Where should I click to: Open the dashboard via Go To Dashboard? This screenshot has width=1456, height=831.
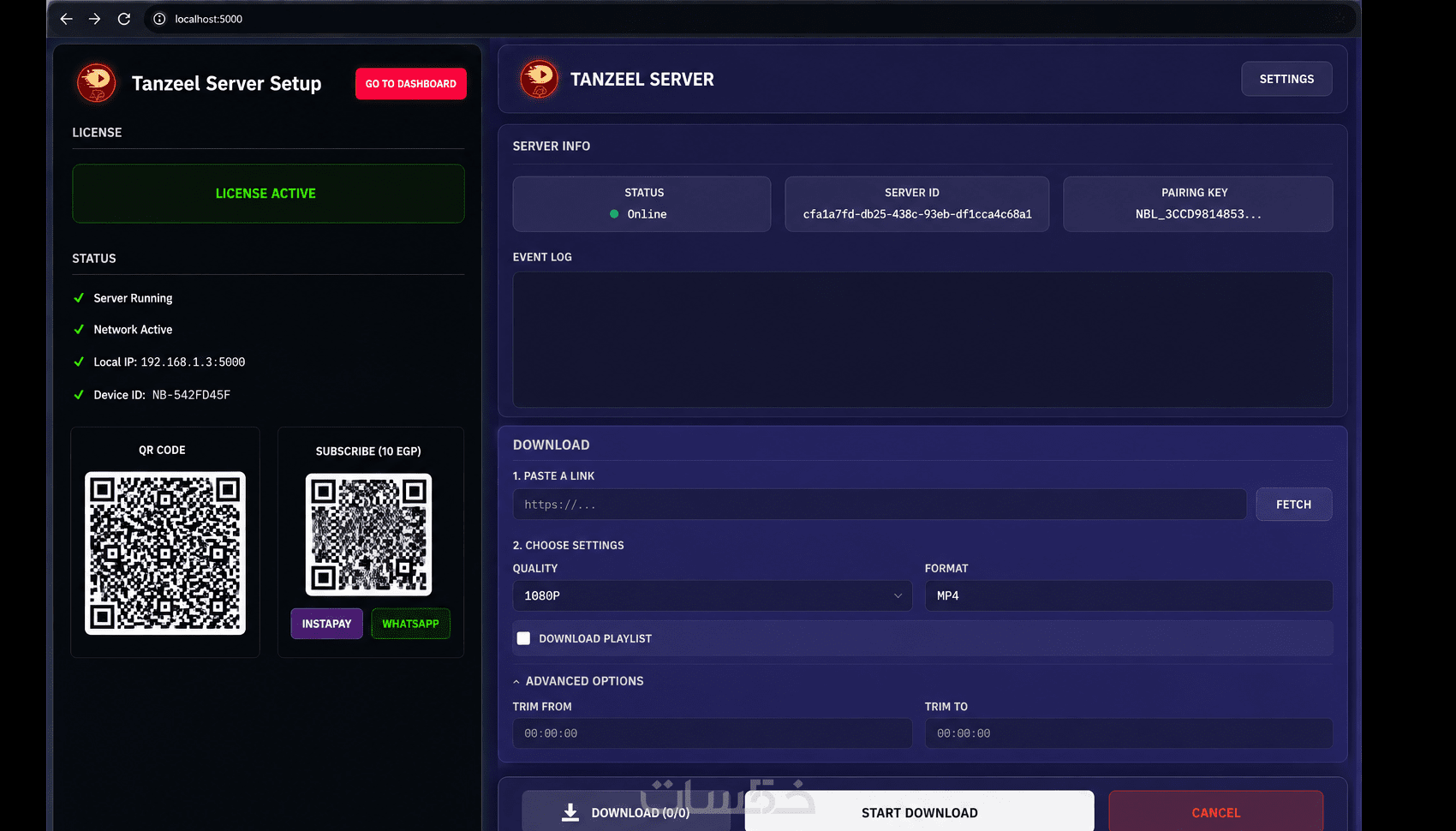click(411, 84)
